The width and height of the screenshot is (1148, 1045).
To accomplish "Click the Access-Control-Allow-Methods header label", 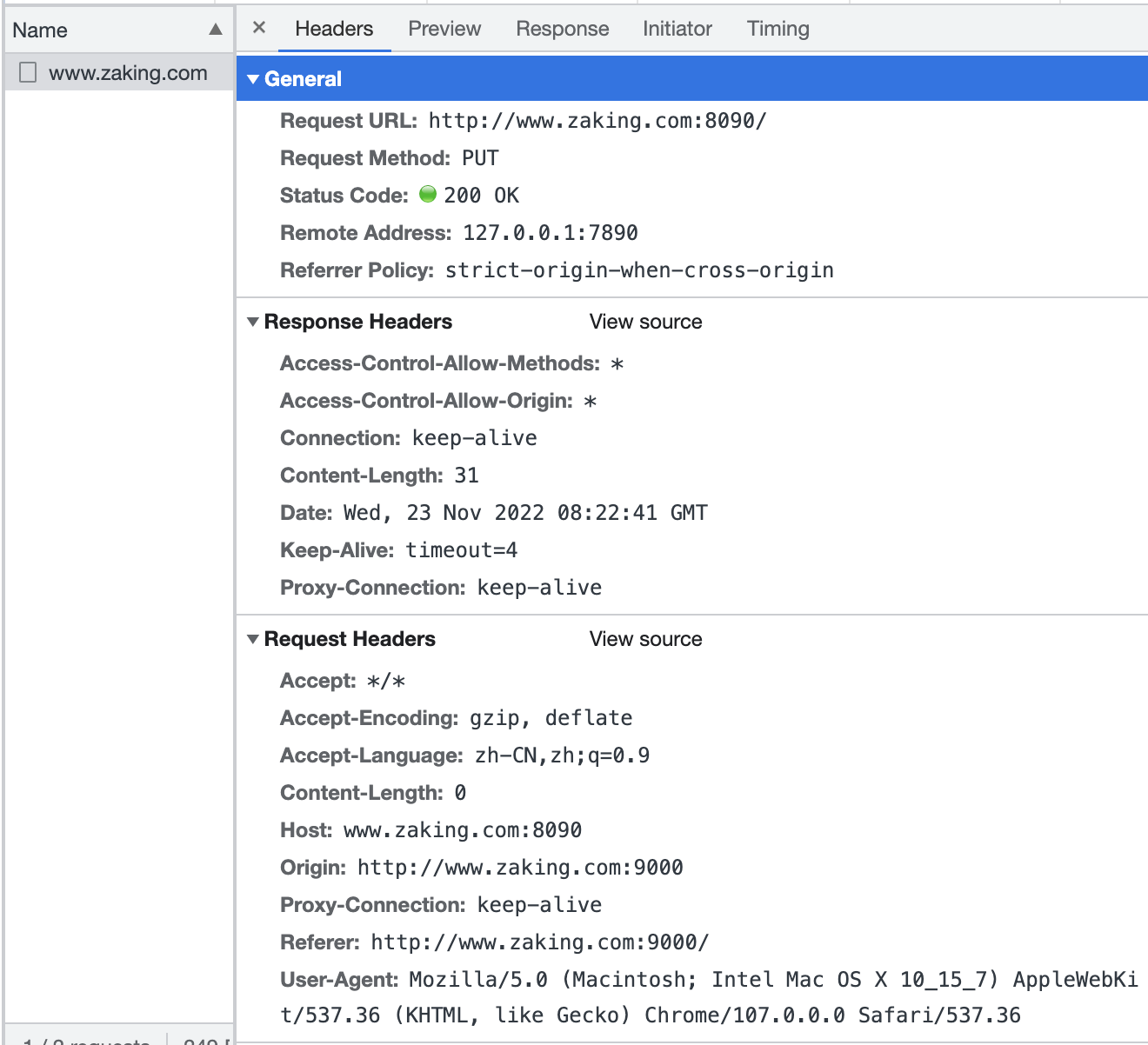I will 440,363.
